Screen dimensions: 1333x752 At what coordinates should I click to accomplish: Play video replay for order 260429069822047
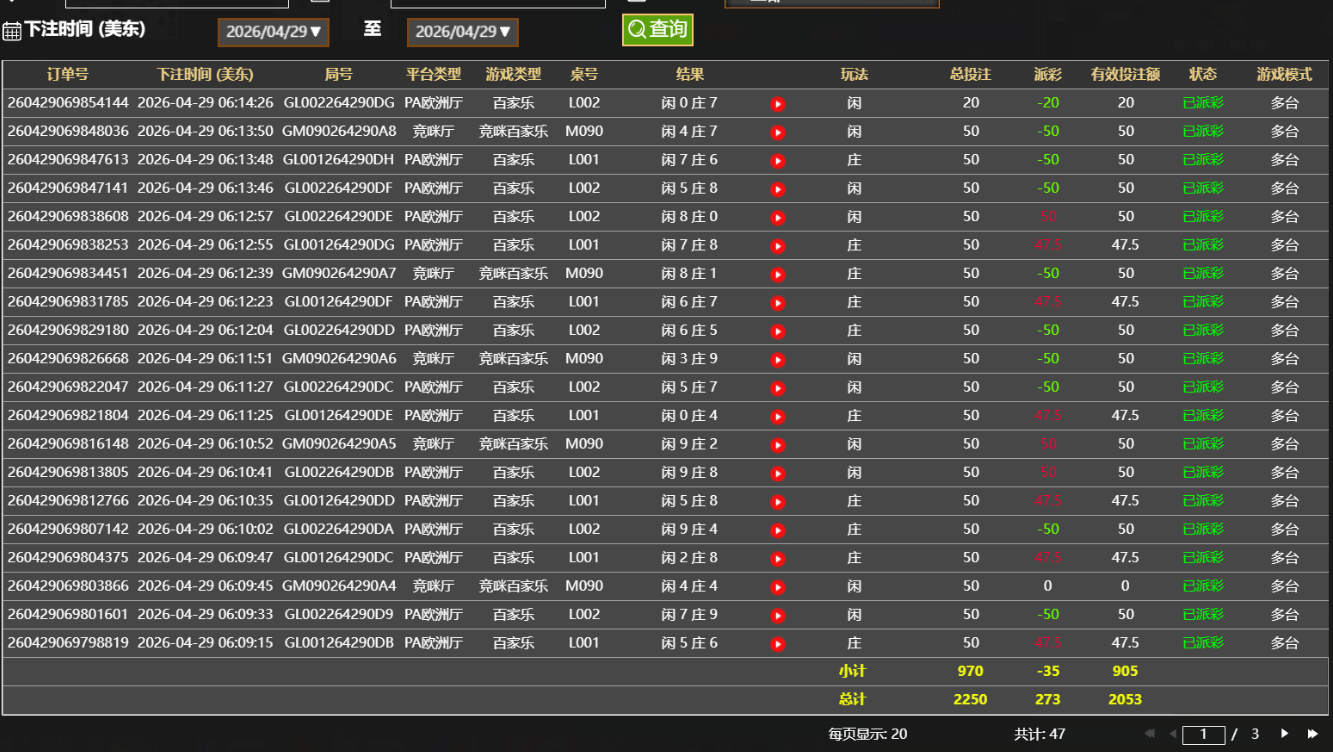[x=778, y=388]
